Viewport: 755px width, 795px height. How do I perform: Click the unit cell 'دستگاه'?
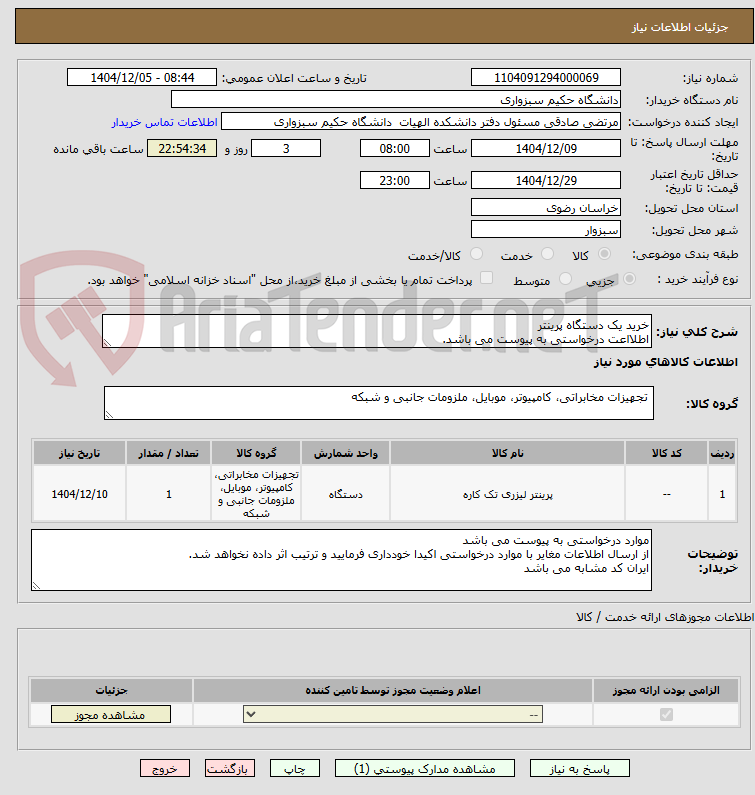tap(345, 494)
